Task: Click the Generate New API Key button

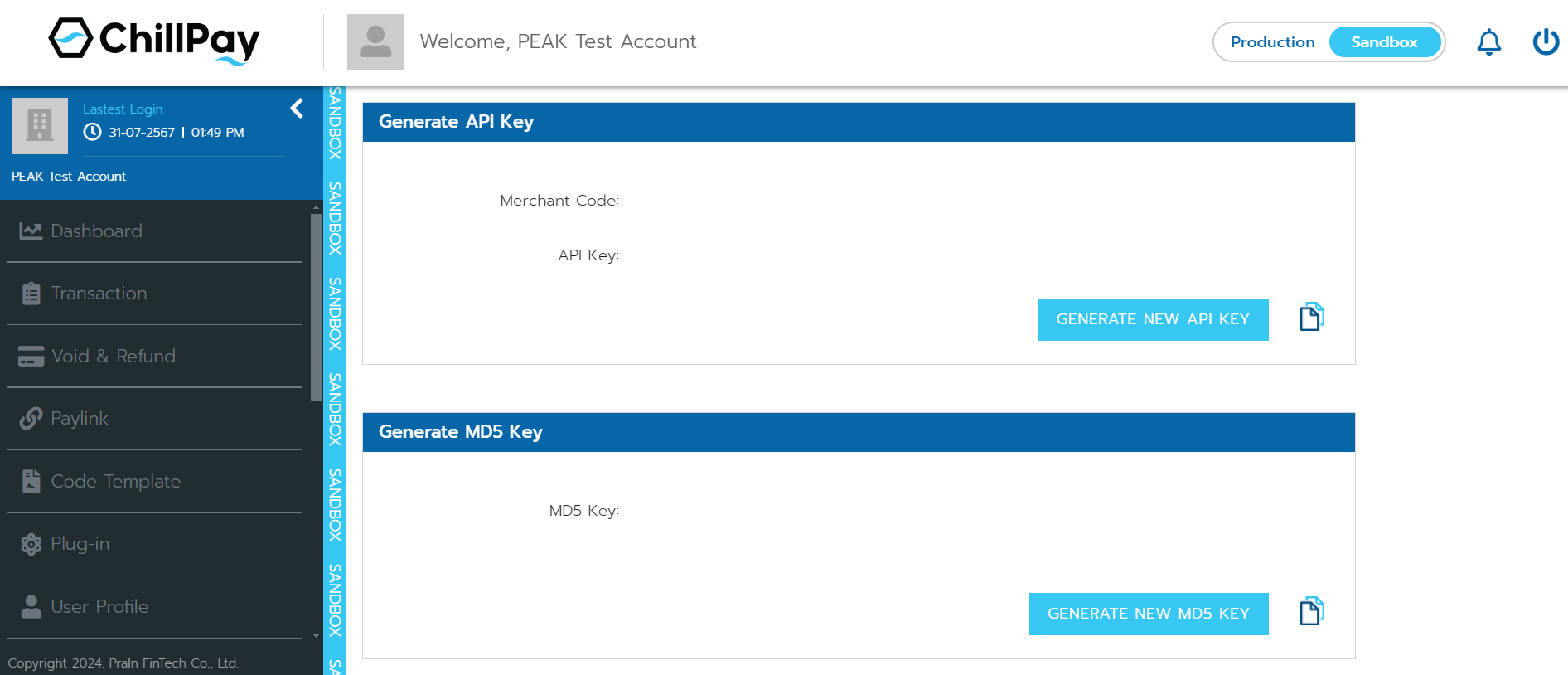Action: 1153,319
